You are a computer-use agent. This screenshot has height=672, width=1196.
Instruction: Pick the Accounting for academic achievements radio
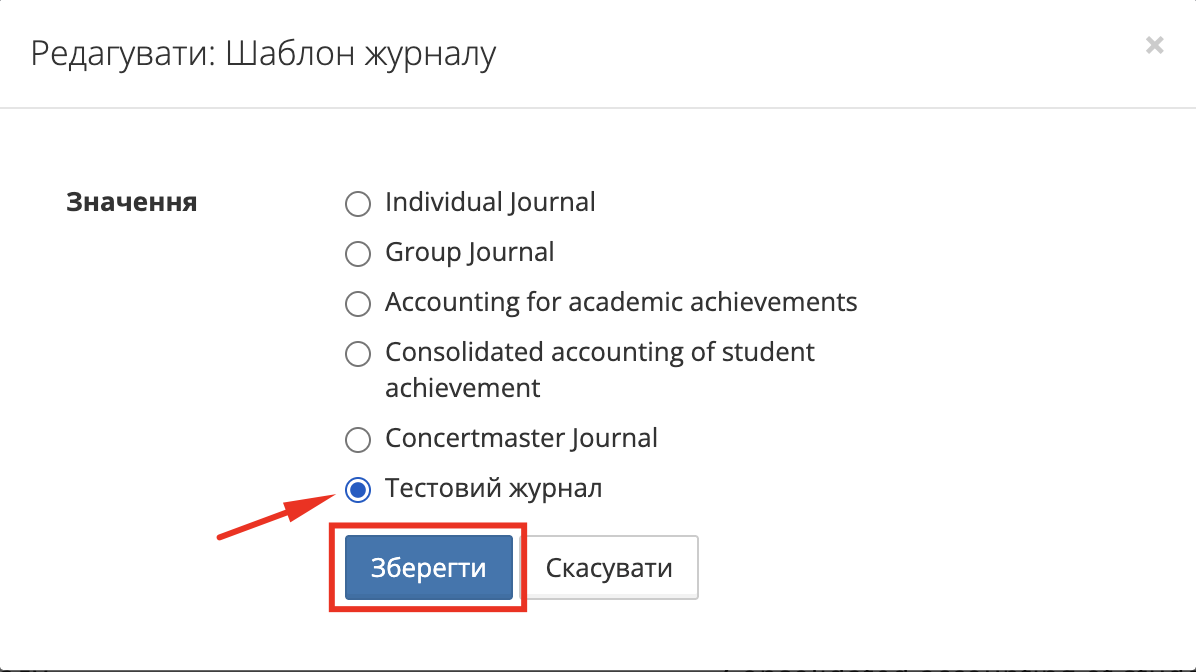tap(357, 303)
